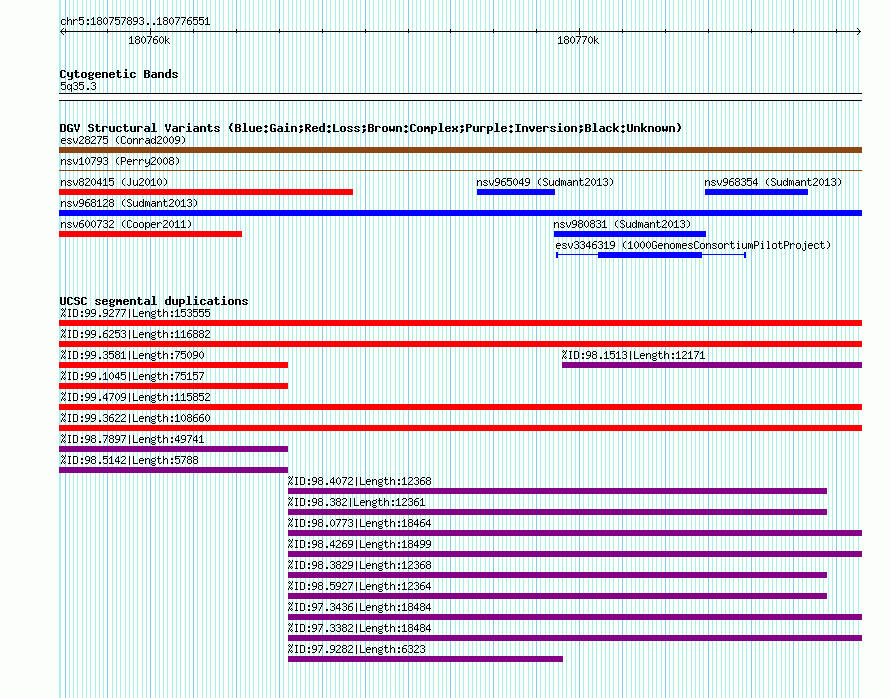Select duplication %ID:98.7897|Length:49741
Viewport: 890px width, 698px height.
click(x=174, y=449)
